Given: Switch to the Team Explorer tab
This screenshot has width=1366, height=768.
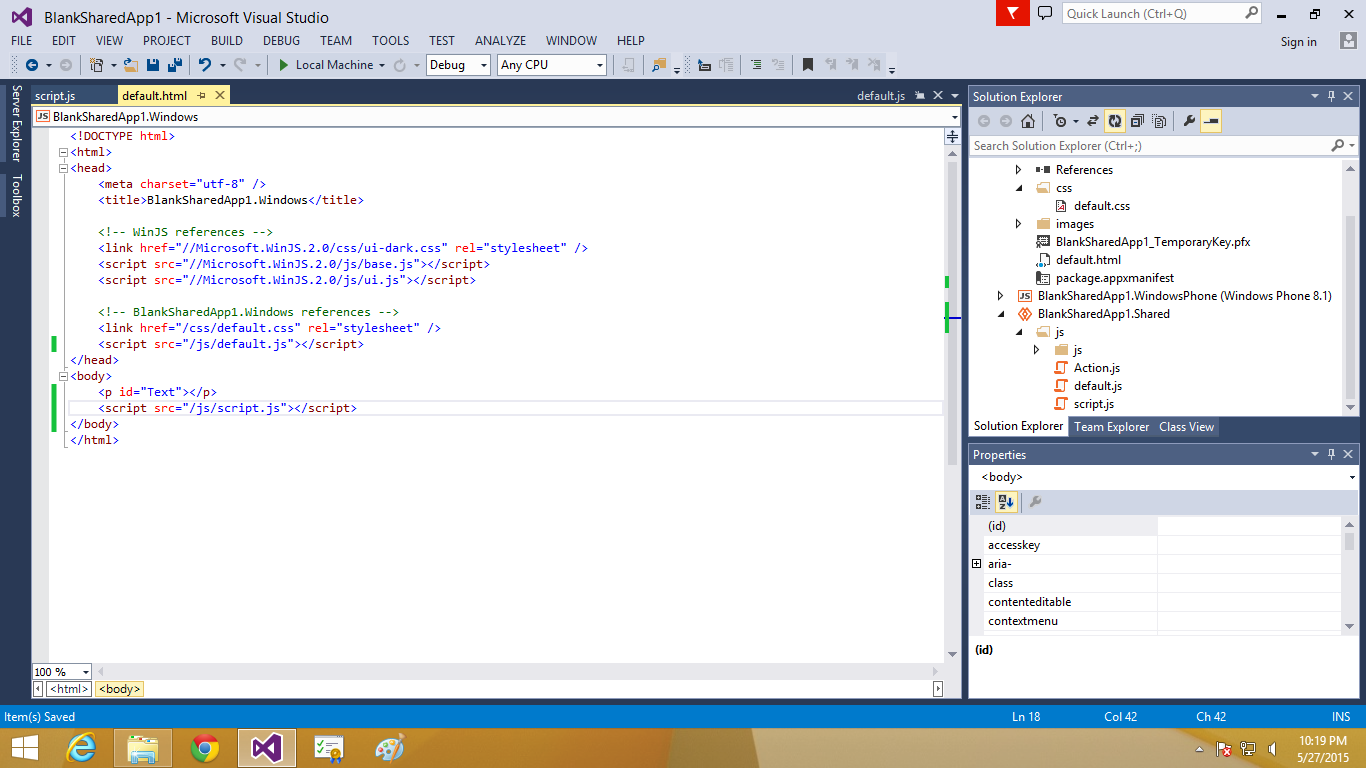Looking at the screenshot, I should tap(1111, 427).
